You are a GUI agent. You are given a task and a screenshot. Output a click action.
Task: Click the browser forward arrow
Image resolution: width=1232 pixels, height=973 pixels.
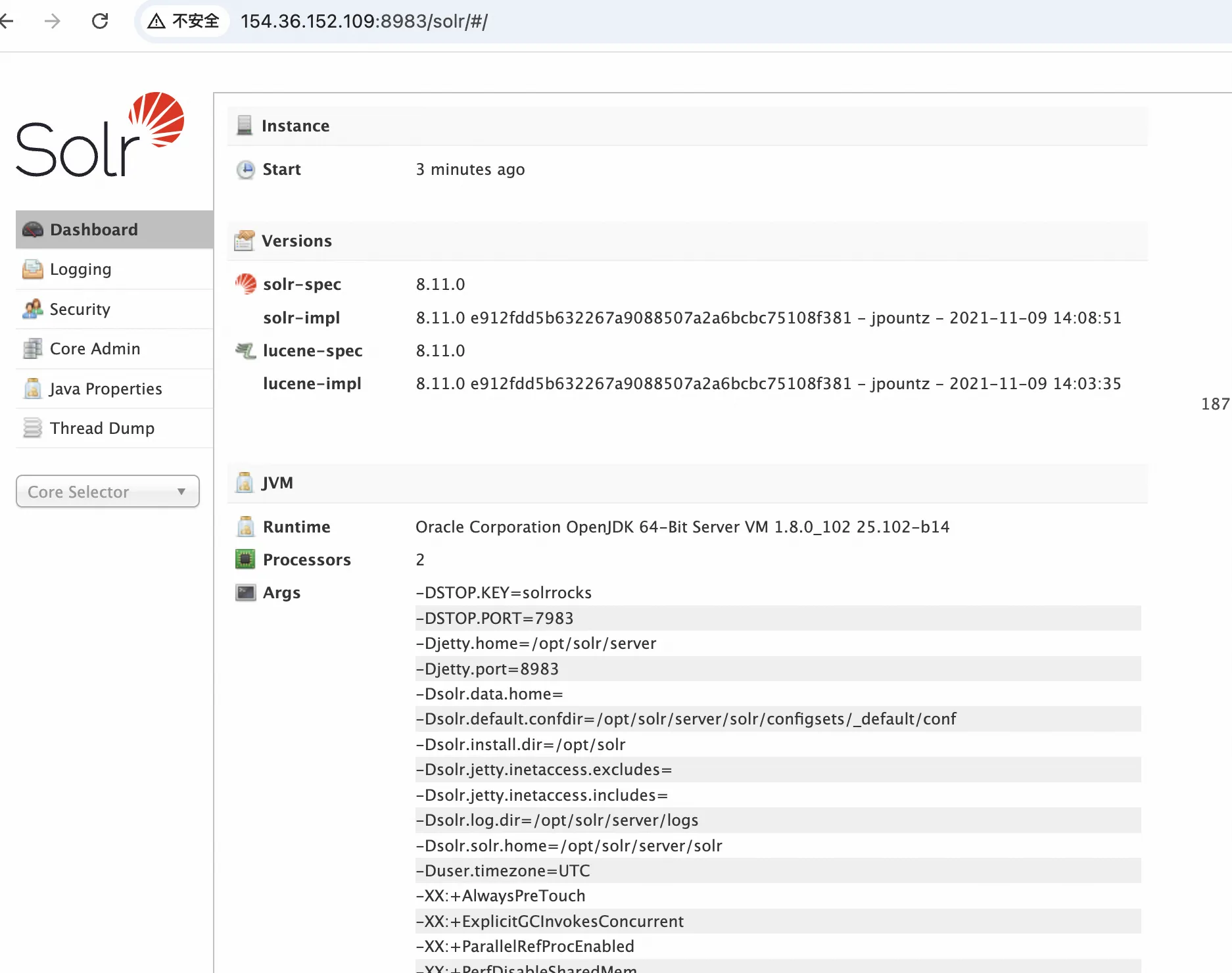[53, 22]
